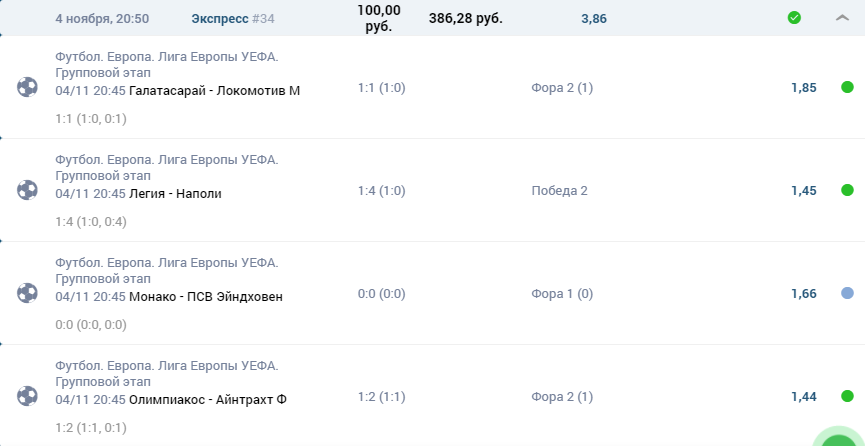Click green status dot next to 1,45

coord(847,190)
